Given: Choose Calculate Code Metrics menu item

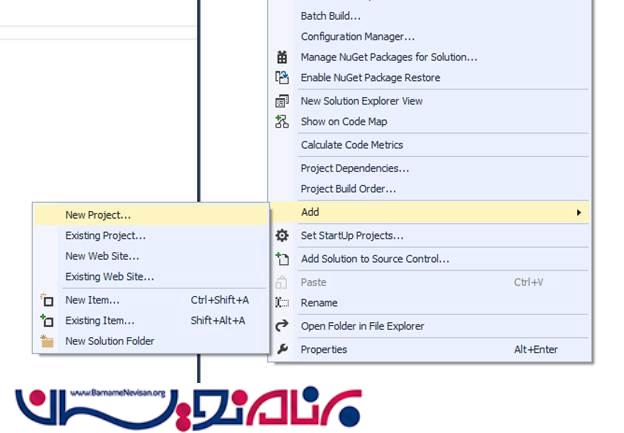Looking at the screenshot, I should tap(352, 145).
